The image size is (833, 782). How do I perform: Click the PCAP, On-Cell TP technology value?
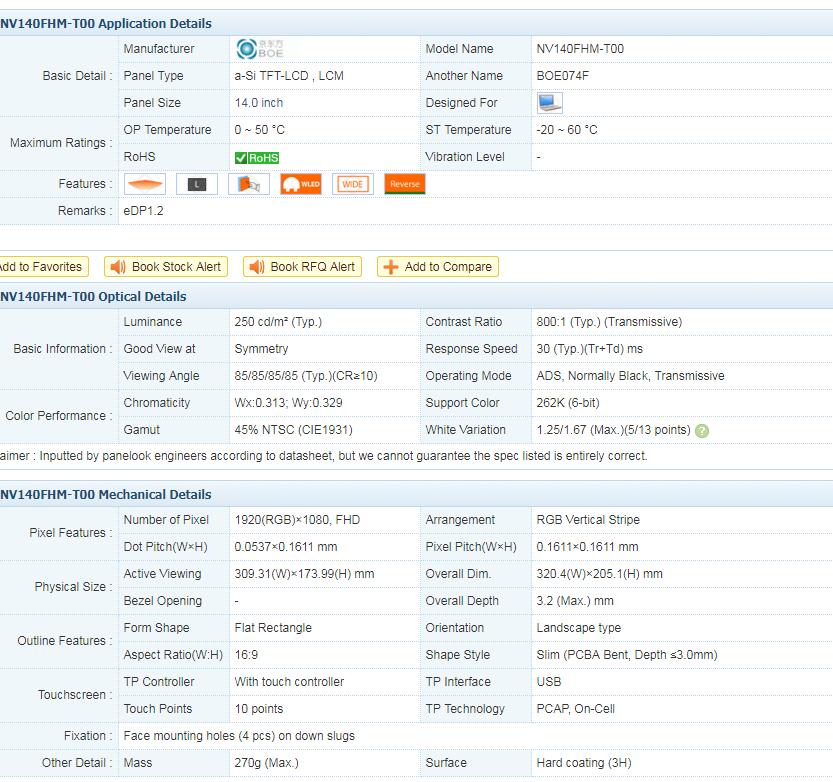tap(576, 709)
